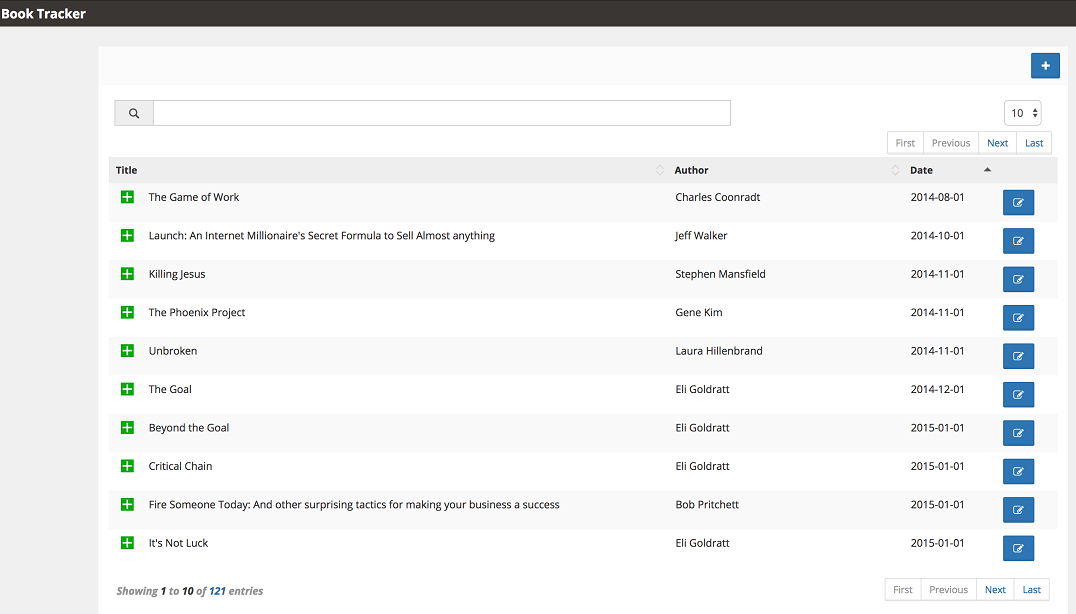Expand Launch book row details
The width and height of the screenshot is (1076, 614).
(127, 235)
